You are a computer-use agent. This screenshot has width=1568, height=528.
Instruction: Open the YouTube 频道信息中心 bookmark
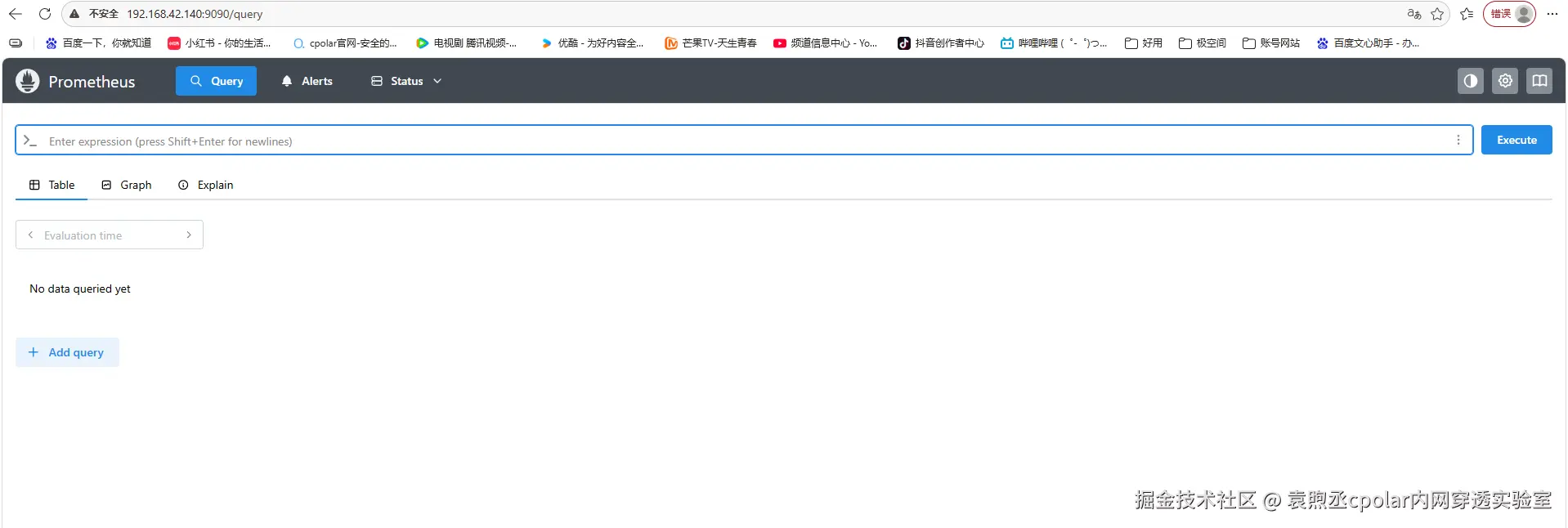(825, 43)
